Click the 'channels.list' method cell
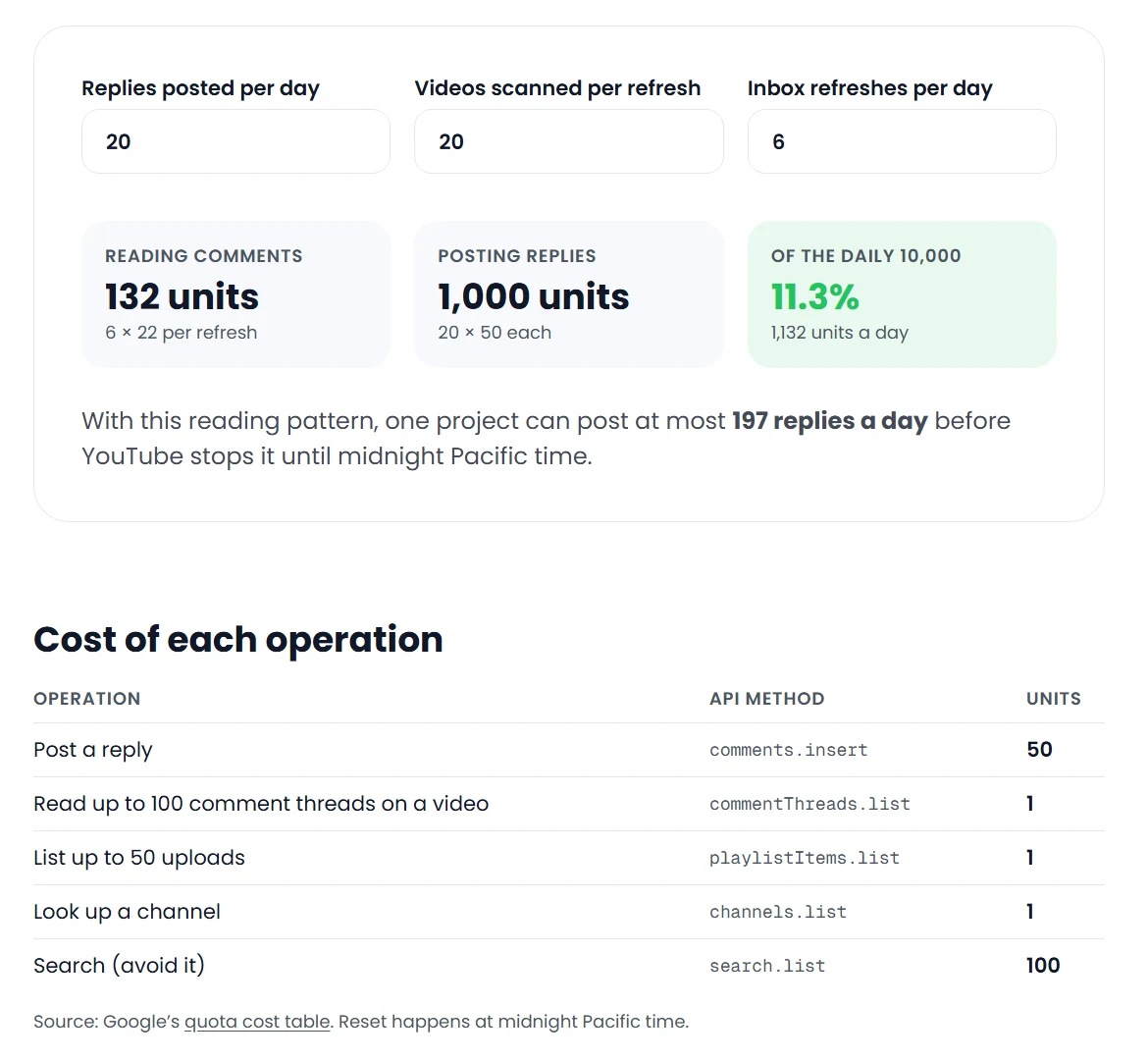Image resolution: width=1148 pixels, height=1060 pixels. 778,912
